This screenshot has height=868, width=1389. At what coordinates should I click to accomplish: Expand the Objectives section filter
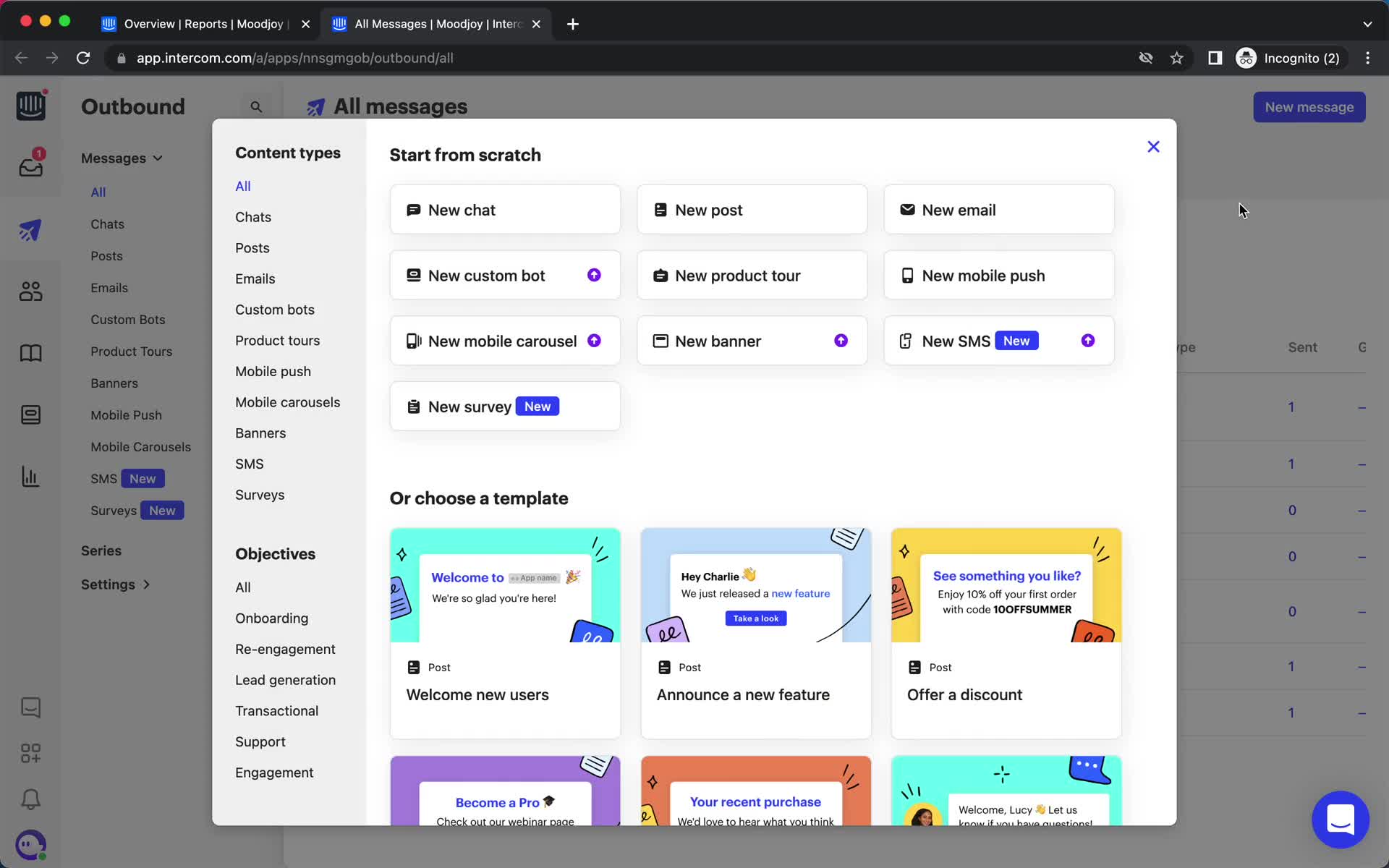click(276, 553)
